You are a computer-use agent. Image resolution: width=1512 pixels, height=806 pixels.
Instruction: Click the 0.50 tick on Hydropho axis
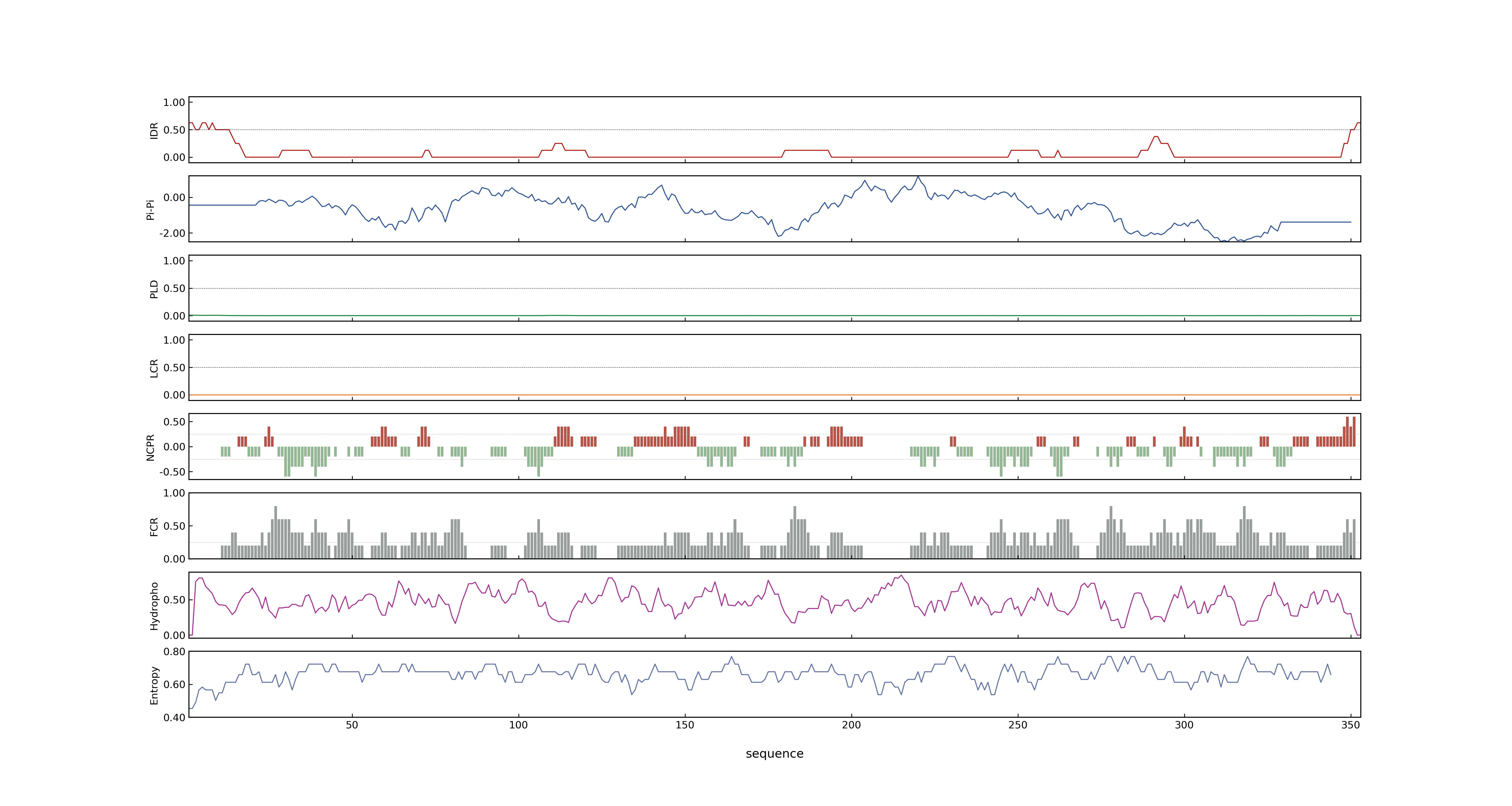[174, 600]
